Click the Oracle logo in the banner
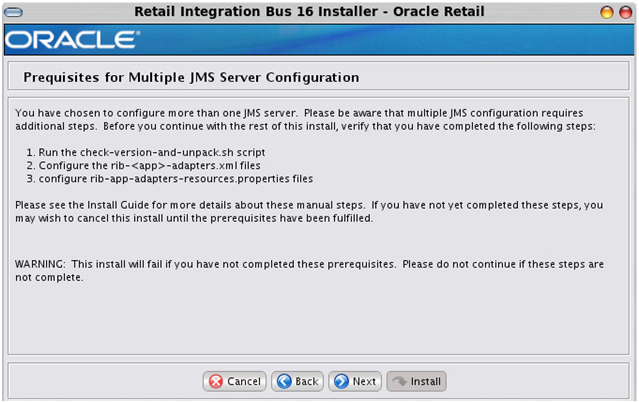 click(72, 40)
